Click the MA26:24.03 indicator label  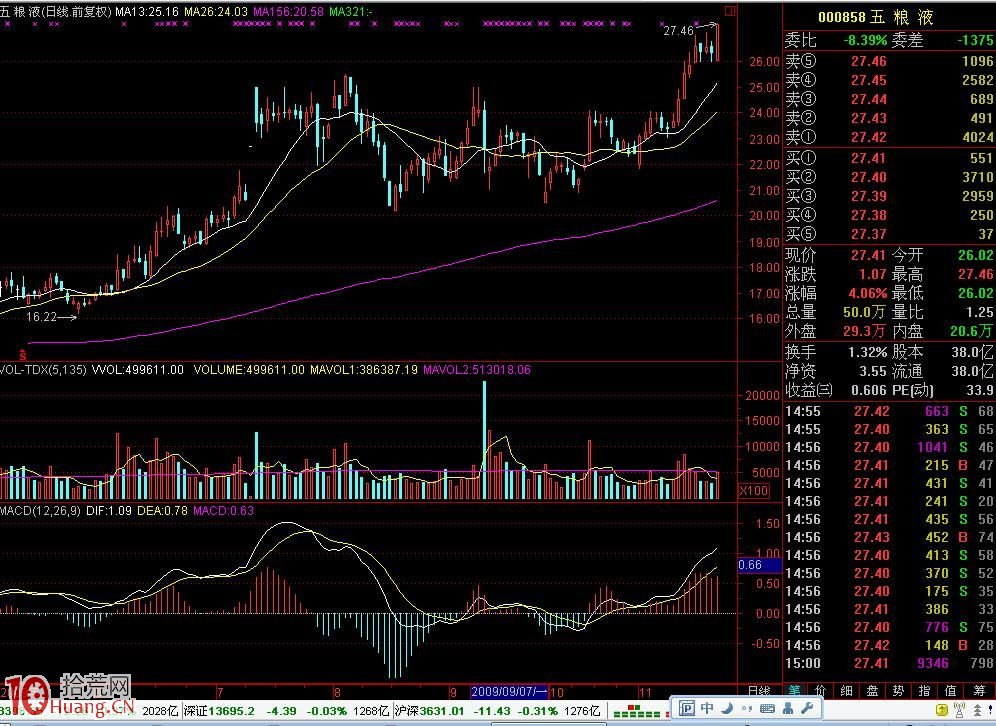216,11
